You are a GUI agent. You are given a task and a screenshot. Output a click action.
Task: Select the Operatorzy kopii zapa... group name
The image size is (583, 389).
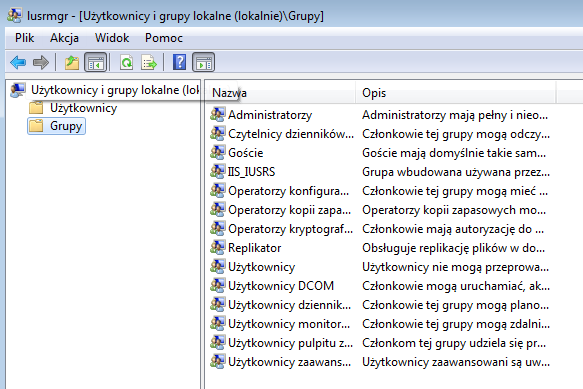click(290, 210)
